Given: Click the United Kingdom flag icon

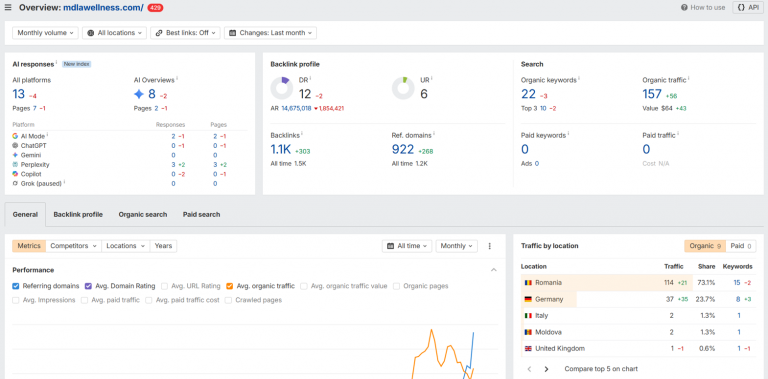Looking at the screenshot, I should coord(528,349).
